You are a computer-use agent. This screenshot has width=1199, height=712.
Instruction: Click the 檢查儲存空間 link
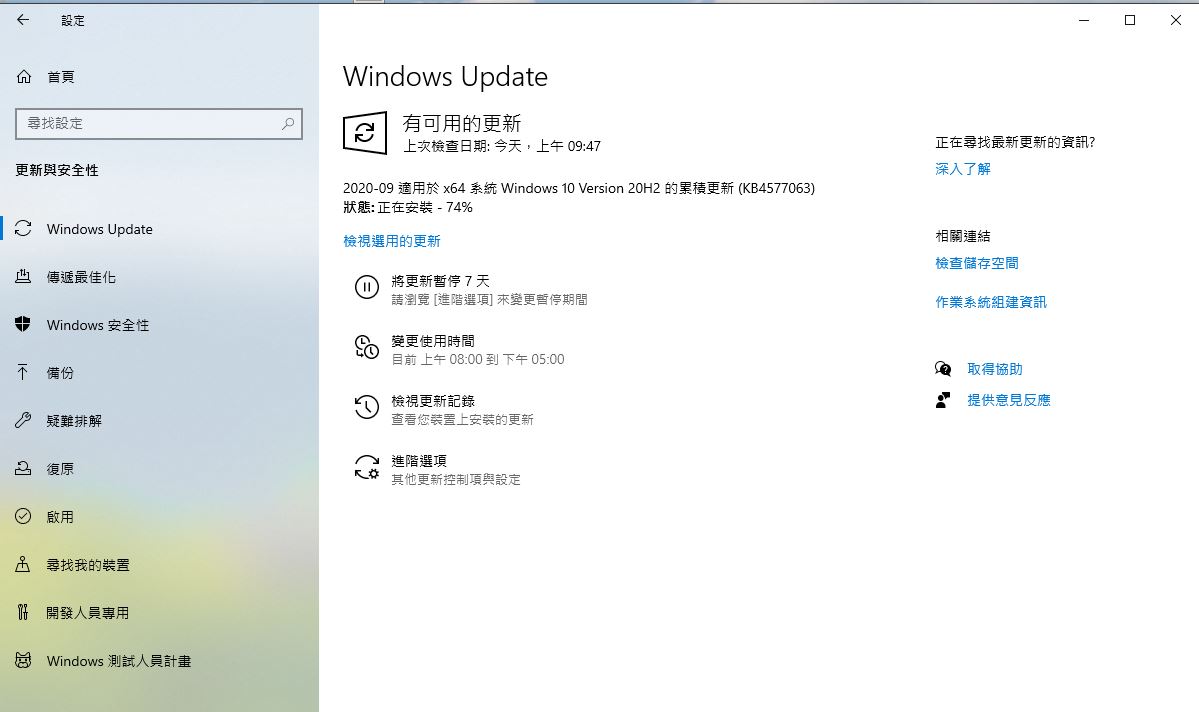(x=976, y=263)
